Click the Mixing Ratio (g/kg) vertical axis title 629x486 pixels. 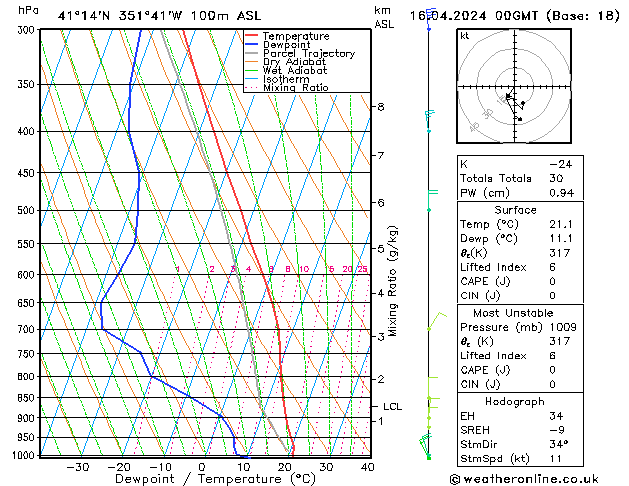[x=392, y=281]
